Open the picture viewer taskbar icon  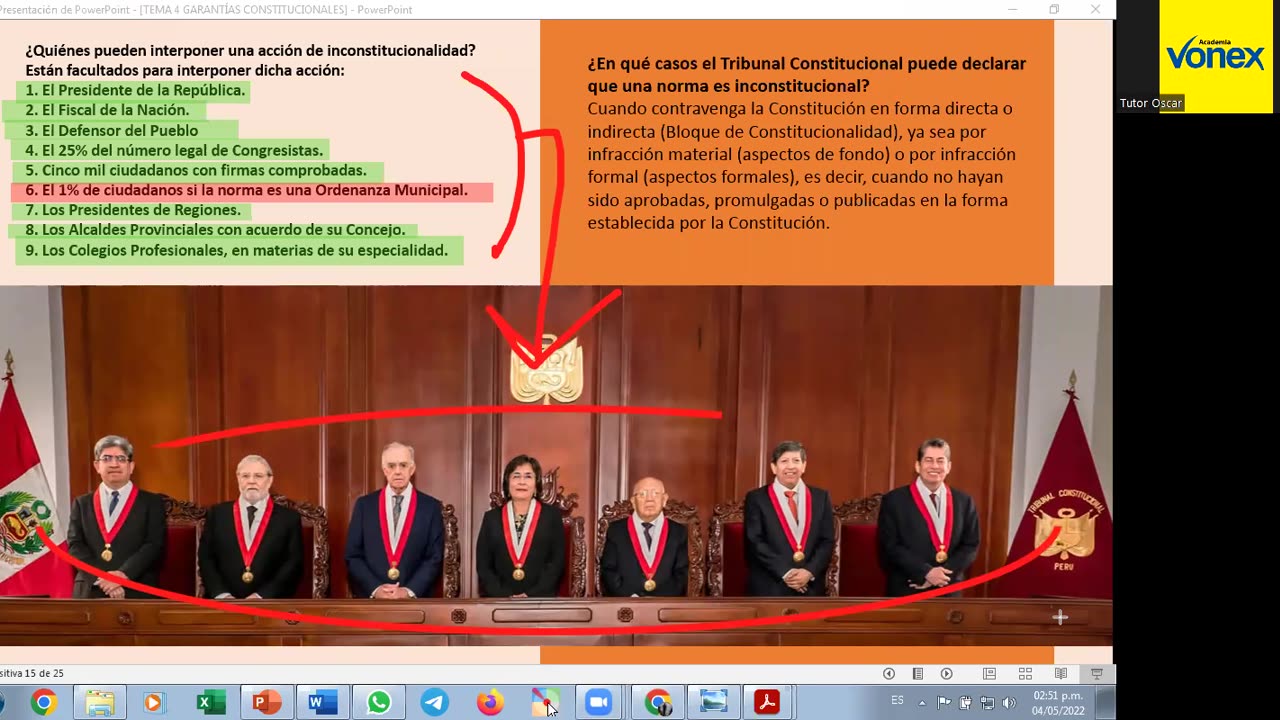tap(714, 703)
